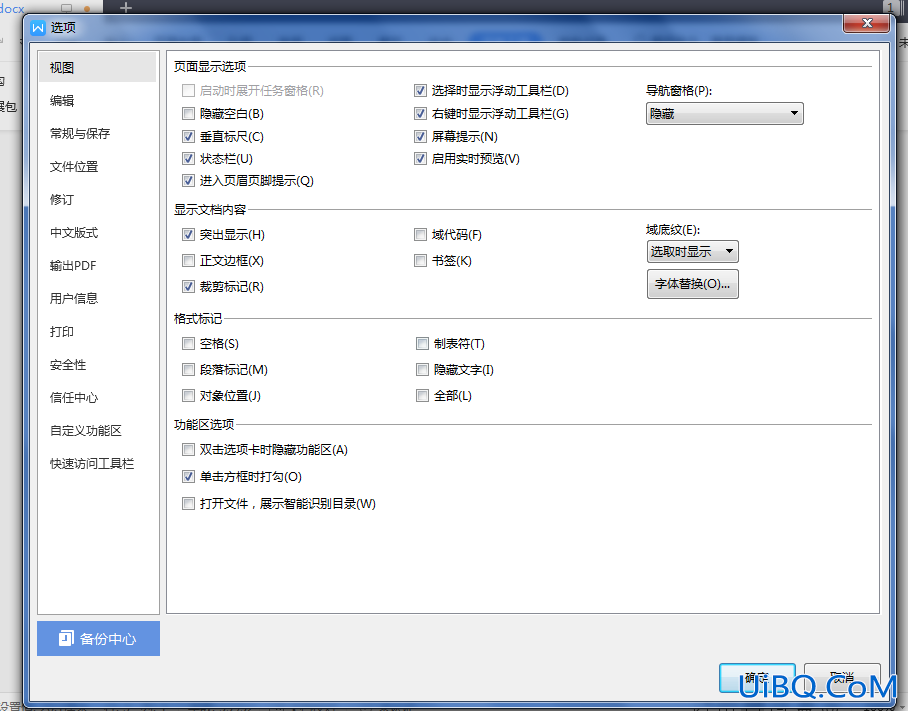Screen dimensions: 908x711
Task: Check 打开文件，展示智能识别目录(W)
Action: 188,504
